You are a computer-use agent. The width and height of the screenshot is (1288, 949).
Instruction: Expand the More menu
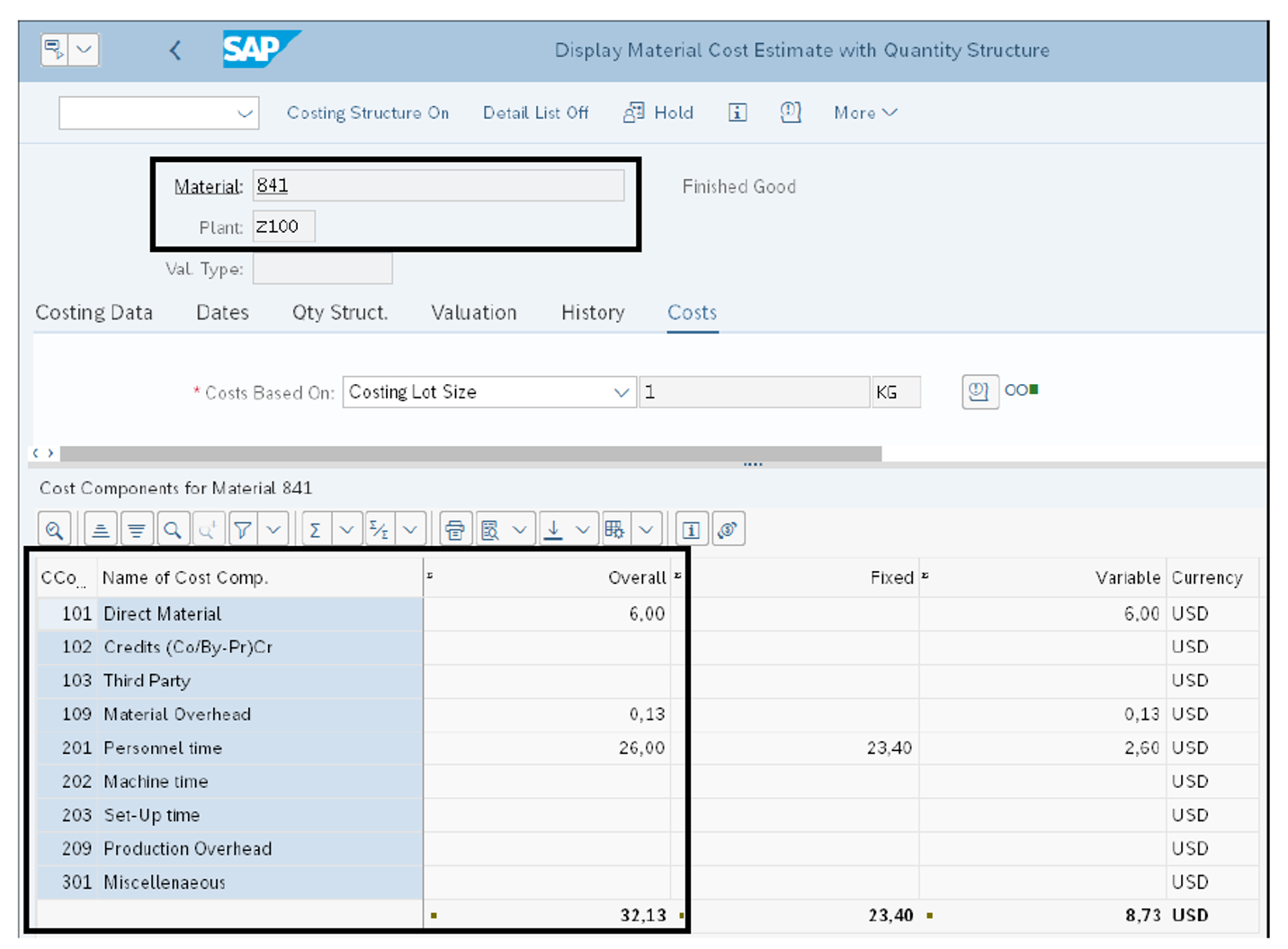tap(863, 112)
